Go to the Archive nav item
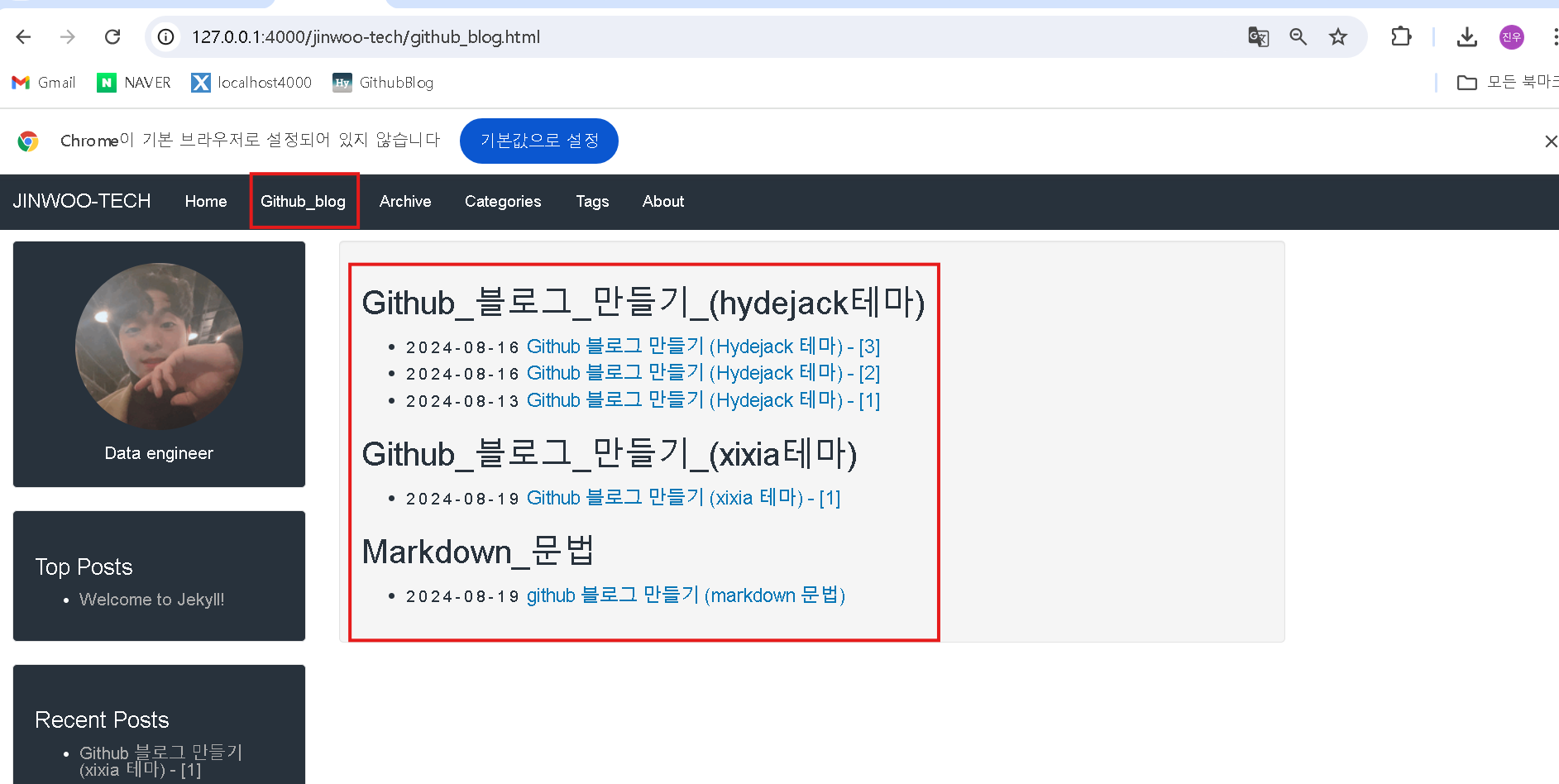The width and height of the screenshot is (1559, 784). [405, 202]
